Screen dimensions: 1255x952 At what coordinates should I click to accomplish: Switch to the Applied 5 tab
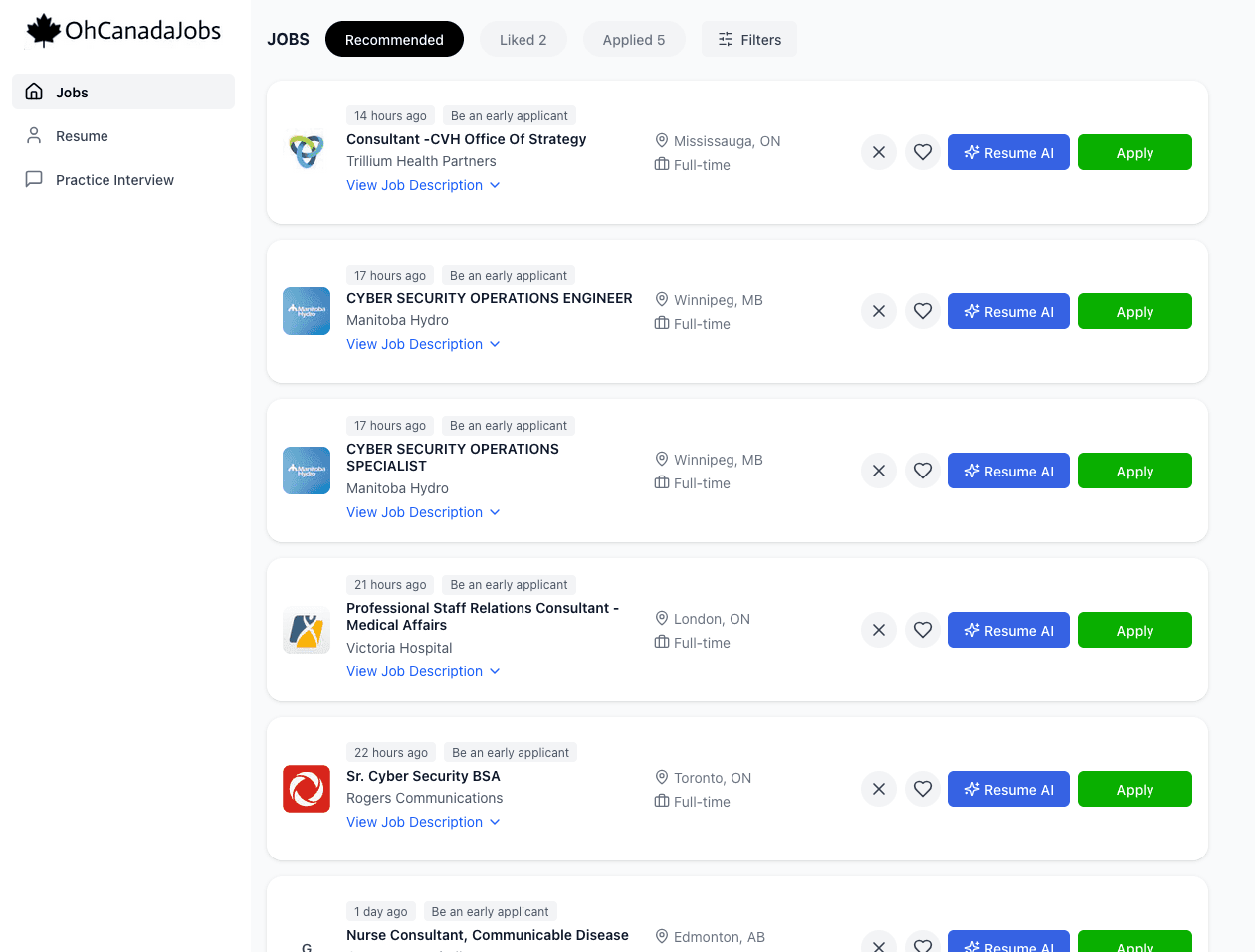click(x=634, y=39)
